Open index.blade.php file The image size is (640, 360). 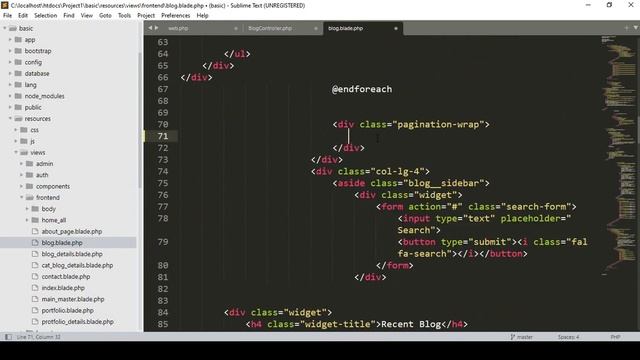(63, 288)
